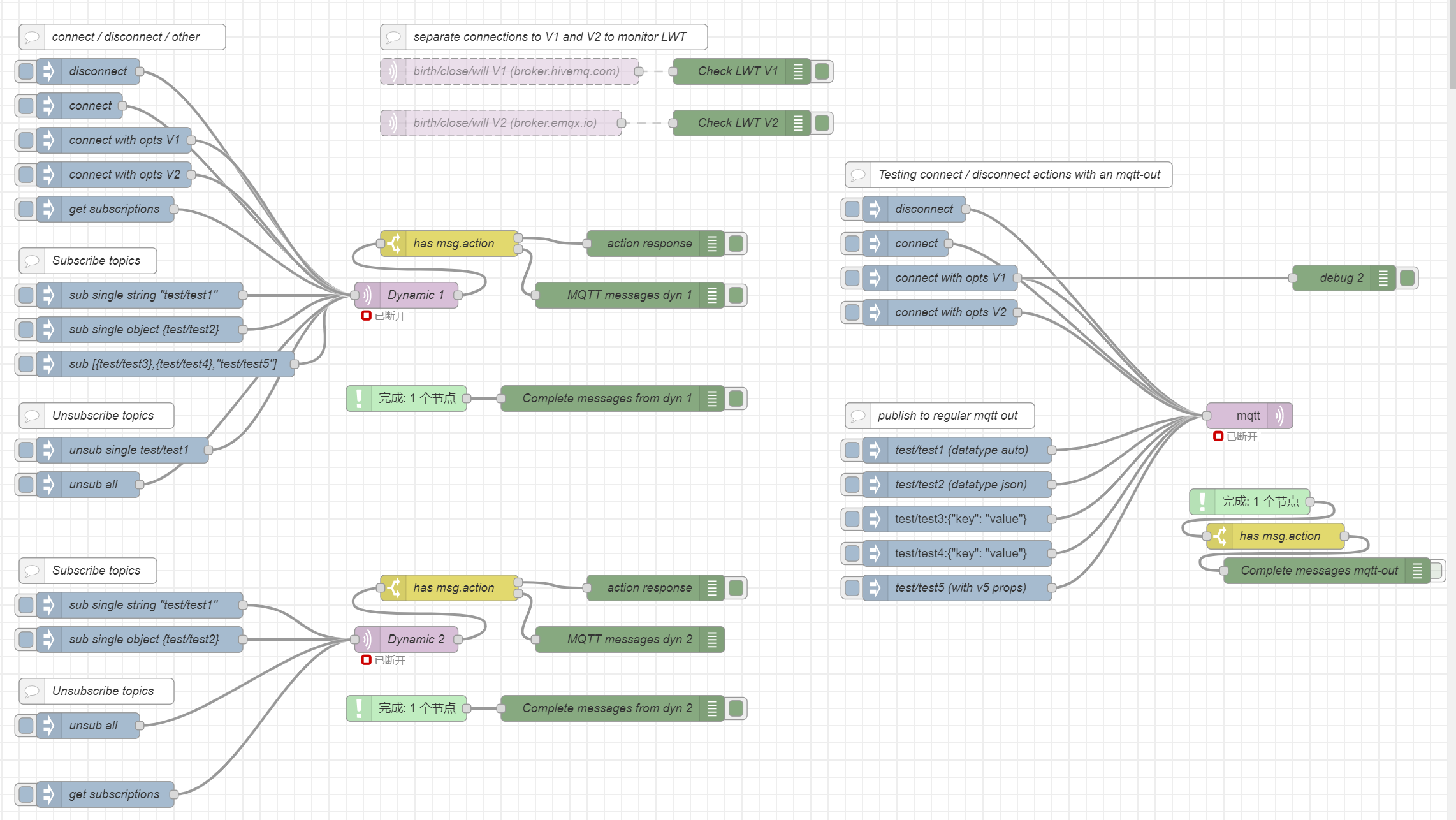Toggle 'Check LWT V1' debug output button
Viewport: 1456px width, 820px height.
[822, 71]
